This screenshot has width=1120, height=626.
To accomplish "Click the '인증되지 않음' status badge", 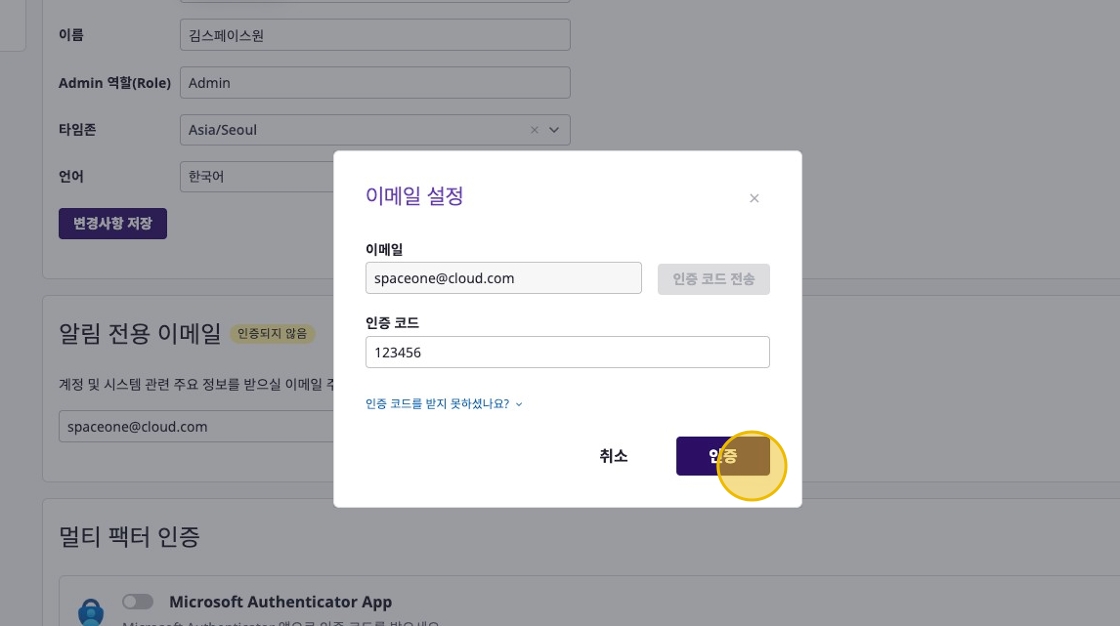I will pos(272,334).
